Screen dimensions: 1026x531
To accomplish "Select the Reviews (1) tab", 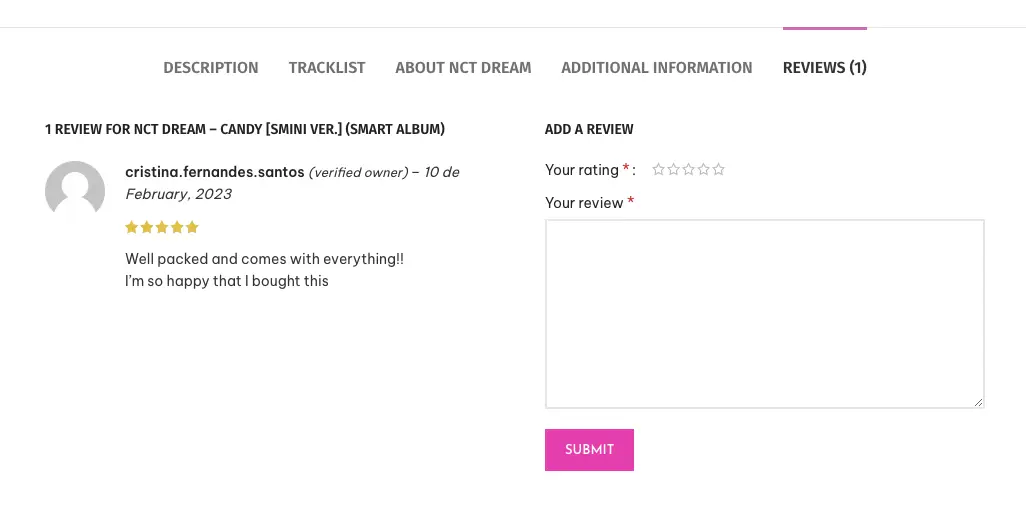I will 824,68.
